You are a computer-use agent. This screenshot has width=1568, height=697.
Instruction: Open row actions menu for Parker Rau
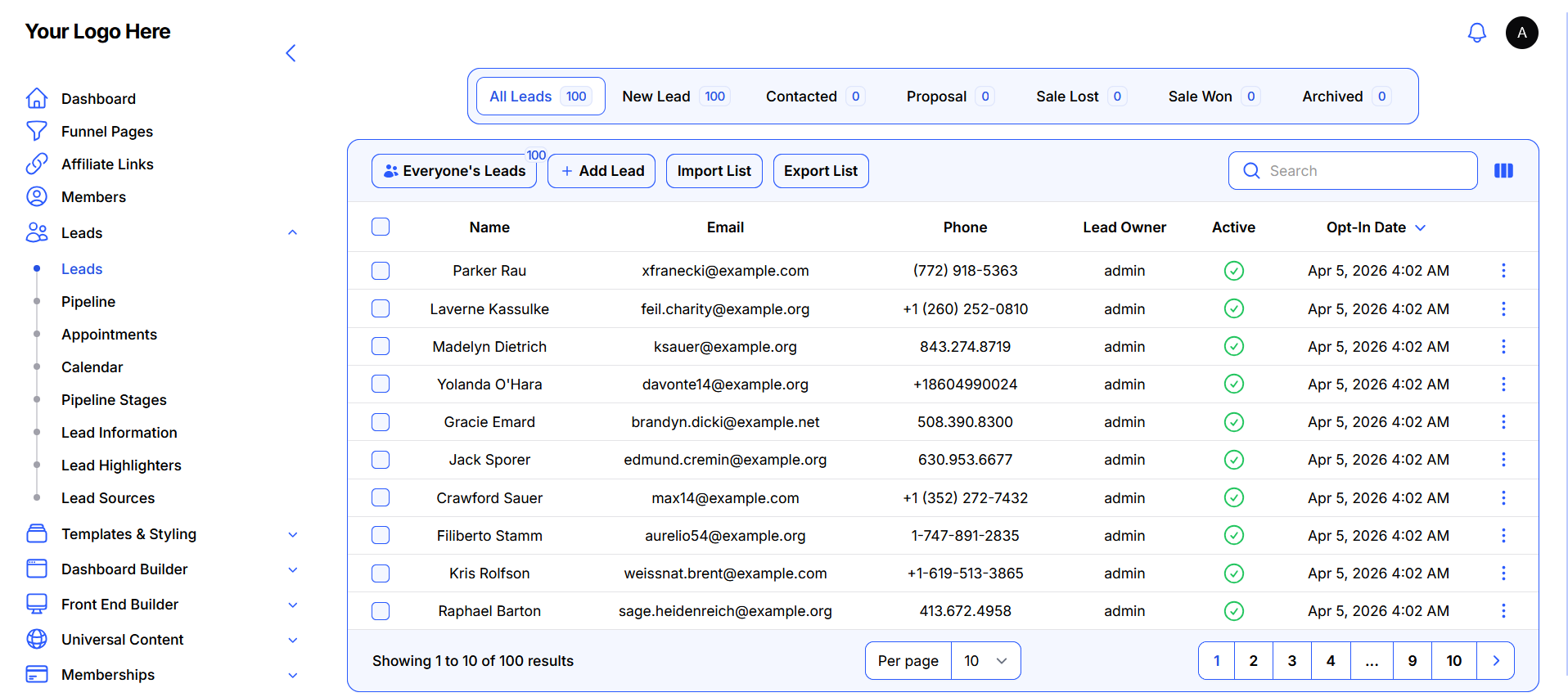(1503, 271)
